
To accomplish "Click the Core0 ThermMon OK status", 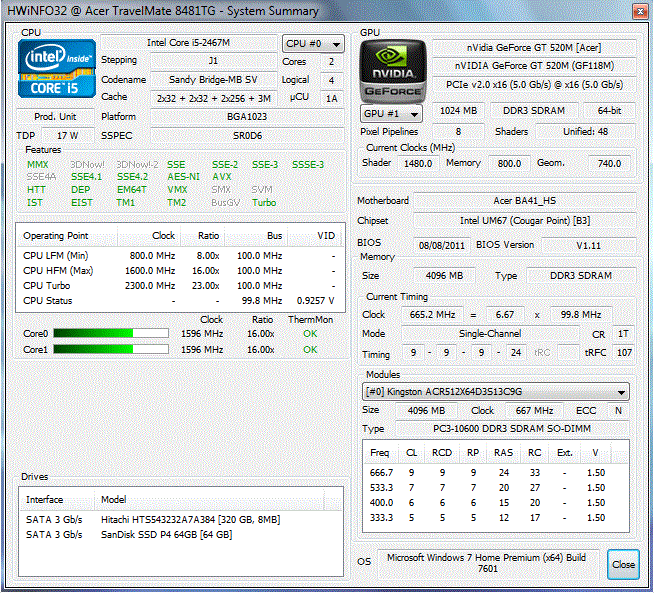I will (x=310, y=334).
